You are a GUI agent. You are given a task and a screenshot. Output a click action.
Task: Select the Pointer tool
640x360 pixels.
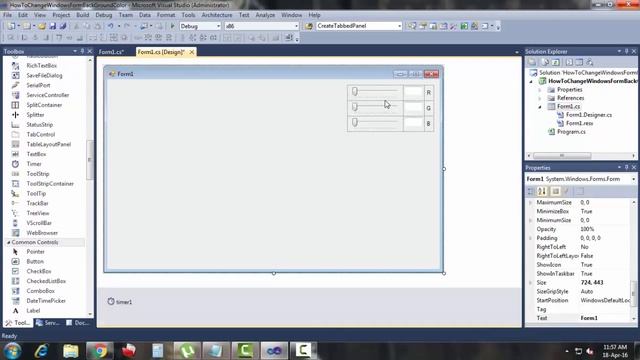[x=35, y=252]
